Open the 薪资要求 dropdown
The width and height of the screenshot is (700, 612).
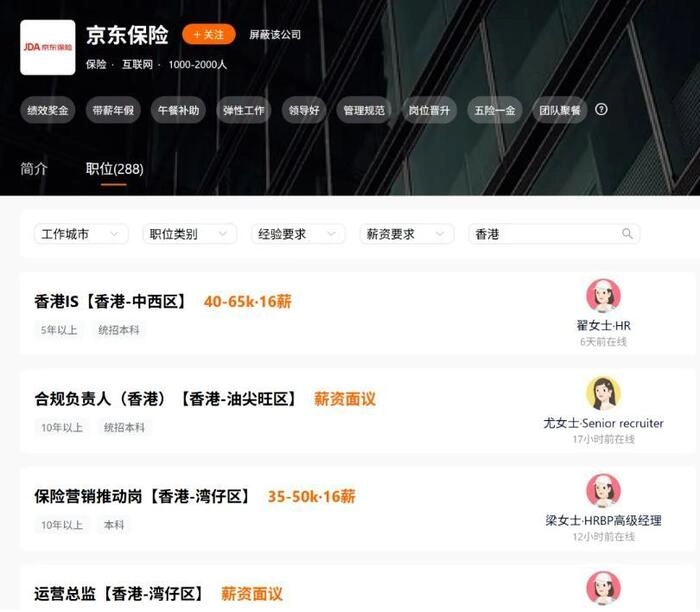(407, 234)
